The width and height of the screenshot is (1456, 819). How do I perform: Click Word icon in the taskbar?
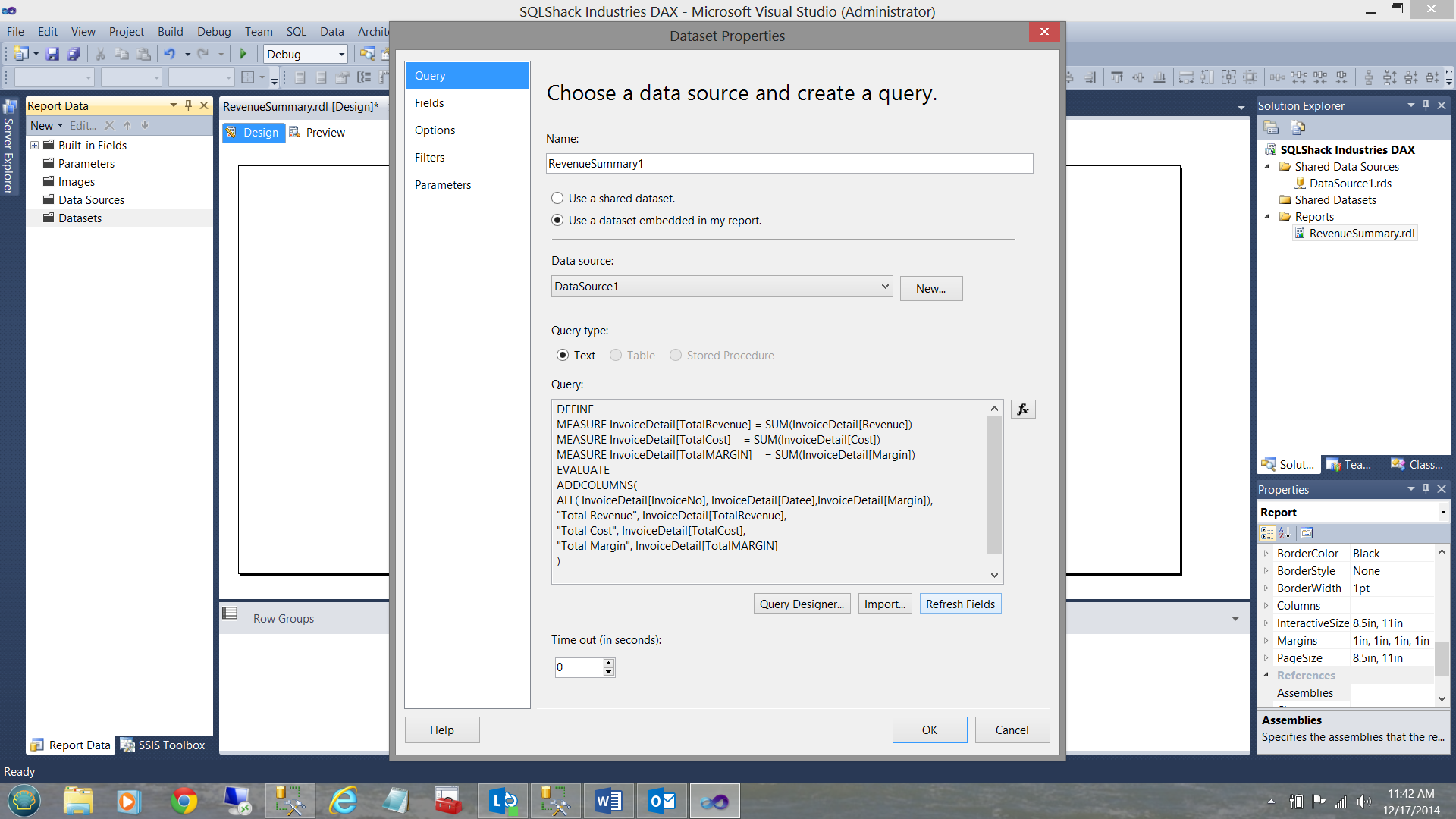(608, 801)
